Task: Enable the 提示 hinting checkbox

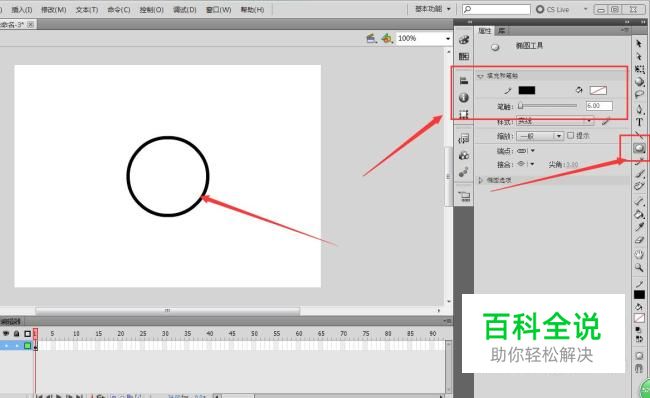Action: 570,136
